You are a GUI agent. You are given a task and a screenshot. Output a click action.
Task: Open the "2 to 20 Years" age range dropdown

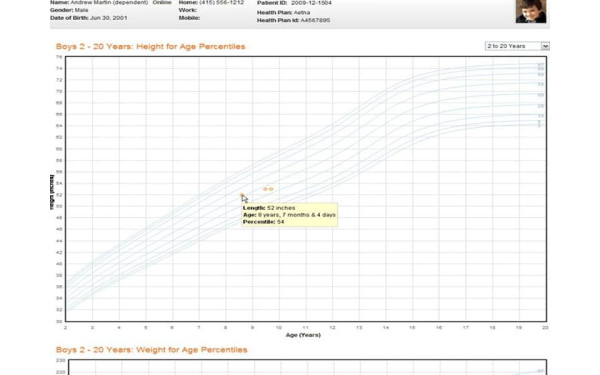517,46
